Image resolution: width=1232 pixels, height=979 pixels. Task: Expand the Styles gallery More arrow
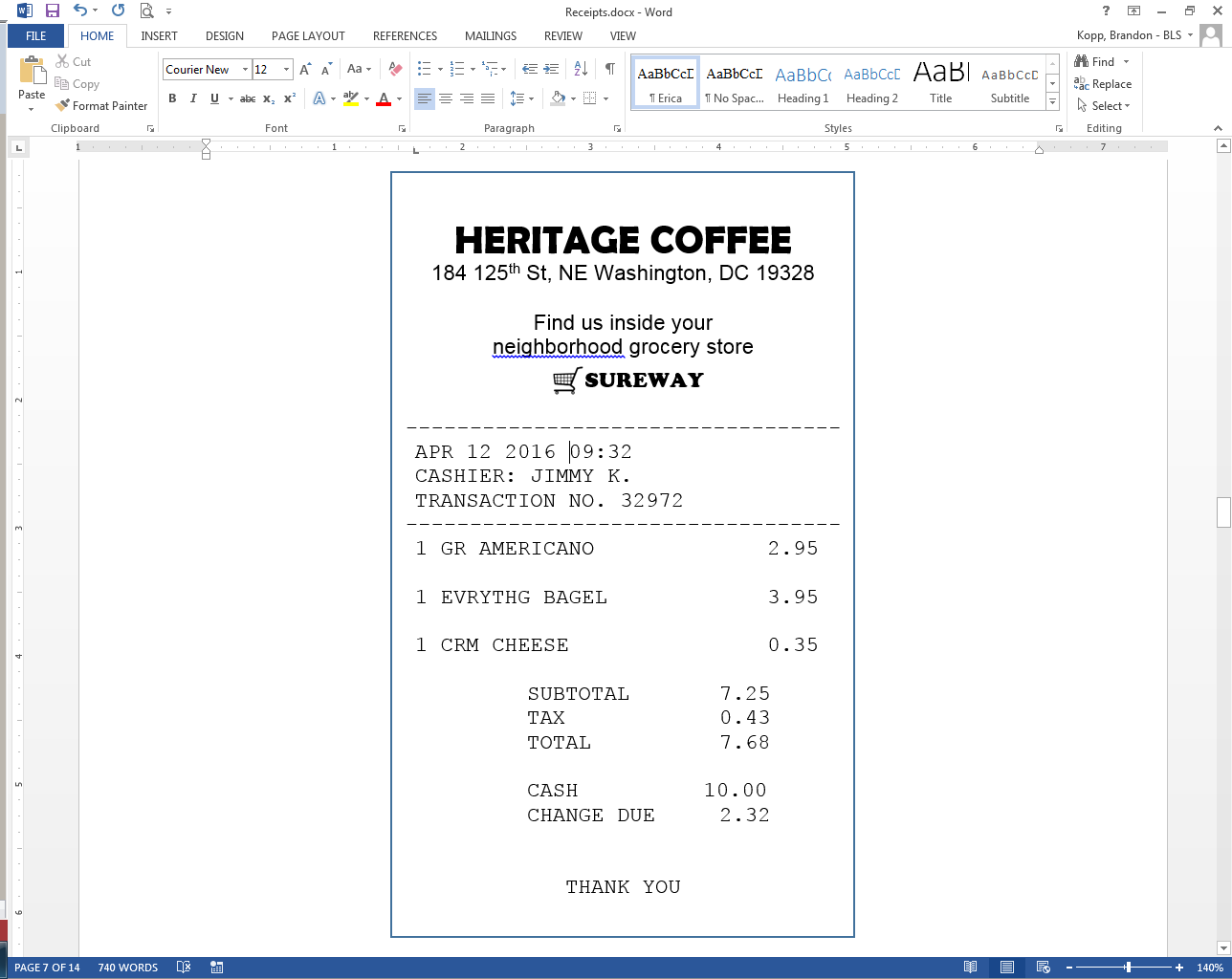1052,101
